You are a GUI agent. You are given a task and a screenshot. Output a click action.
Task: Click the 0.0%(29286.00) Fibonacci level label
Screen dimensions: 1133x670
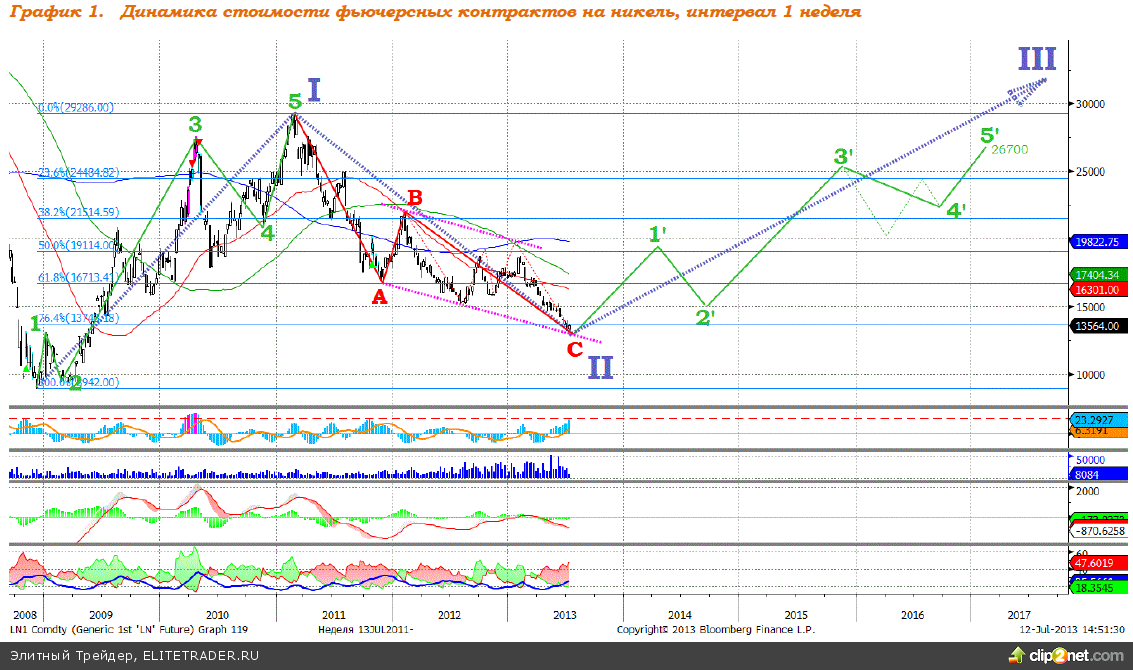click(x=76, y=108)
